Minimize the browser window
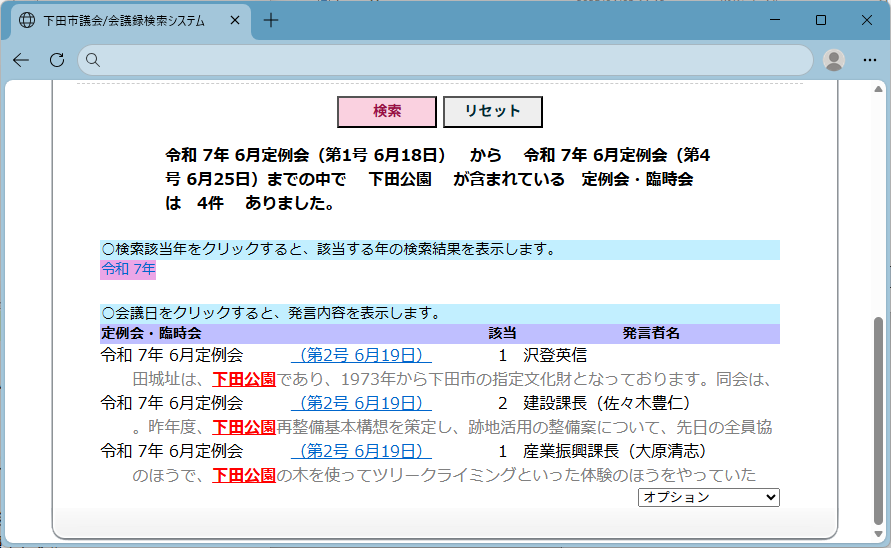Viewport: 891px width, 548px height. [x=775, y=20]
